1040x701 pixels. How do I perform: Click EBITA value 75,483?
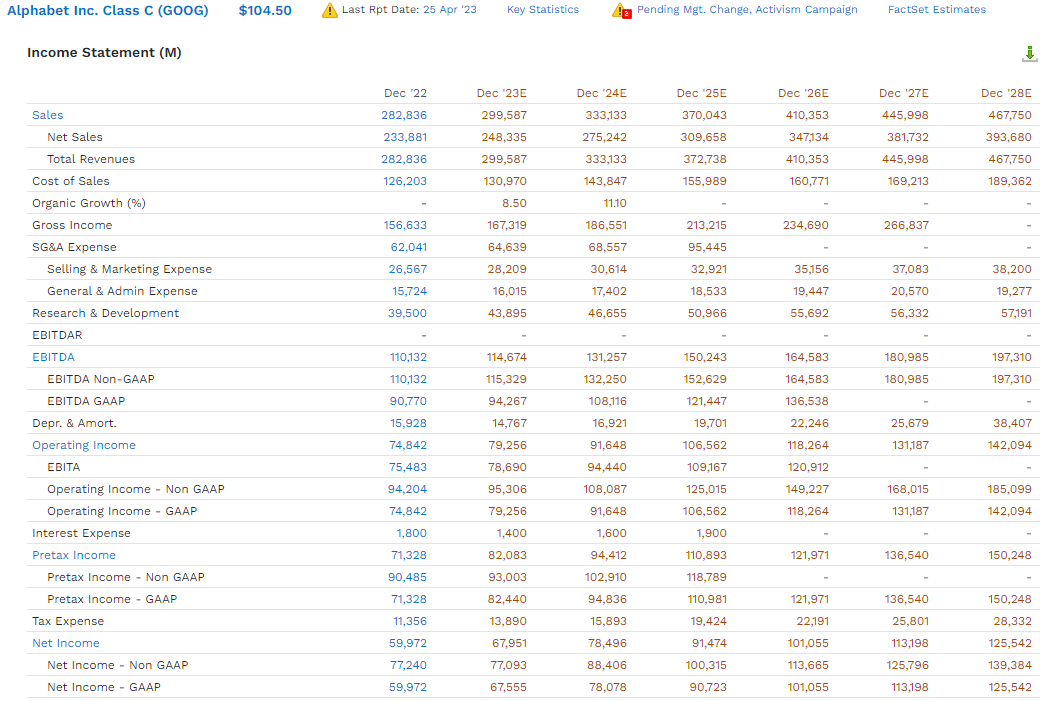(x=408, y=467)
